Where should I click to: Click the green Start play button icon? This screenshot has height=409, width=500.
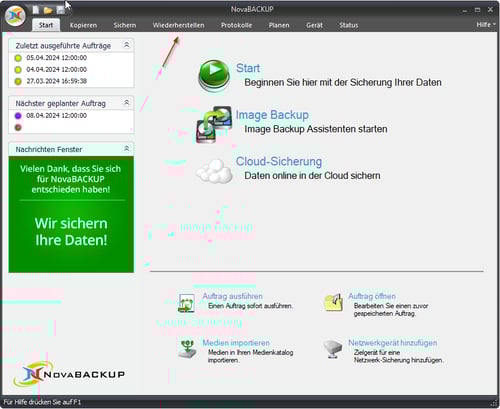[x=214, y=75]
